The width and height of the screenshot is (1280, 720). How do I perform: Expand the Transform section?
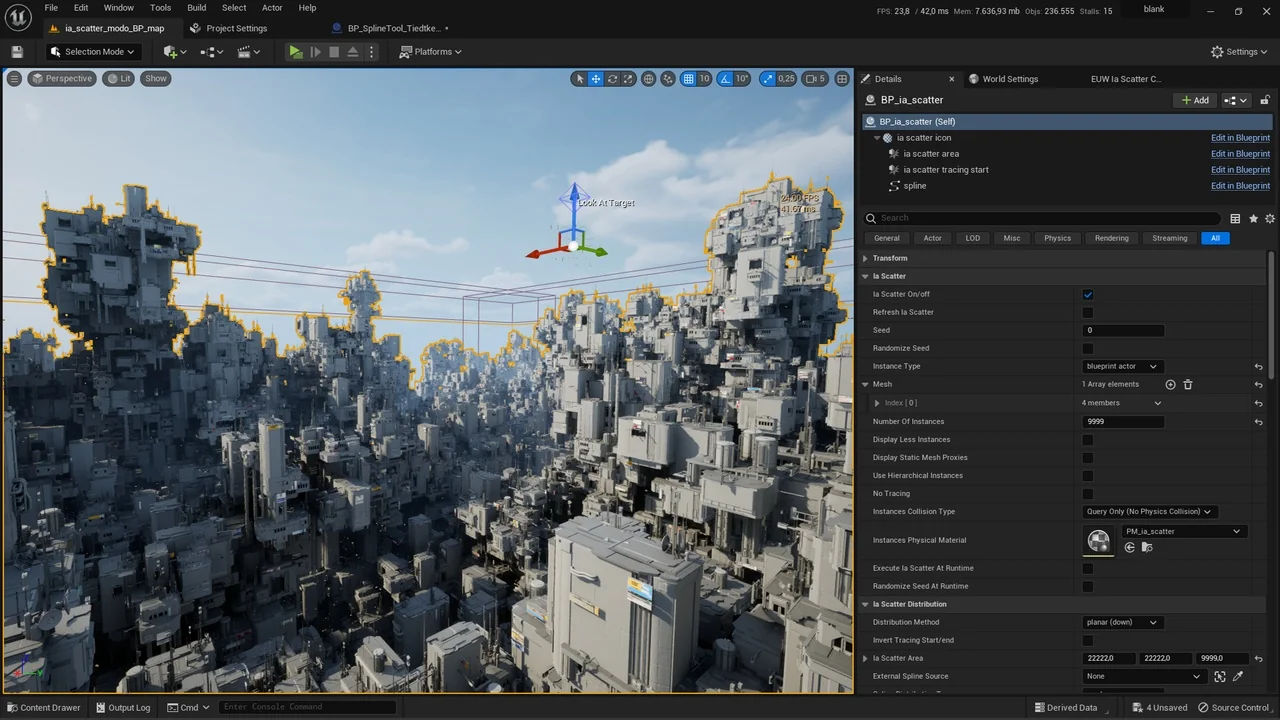tap(866, 258)
